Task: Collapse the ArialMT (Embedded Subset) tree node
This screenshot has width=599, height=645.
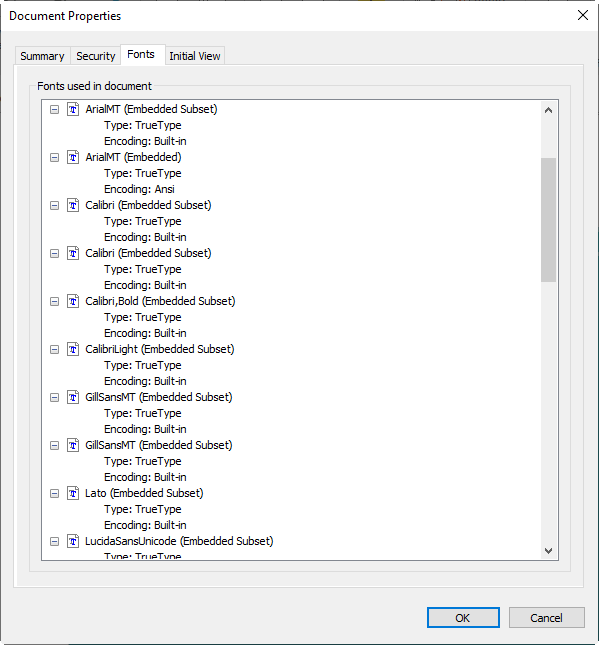Action: click(x=54, y=109)
